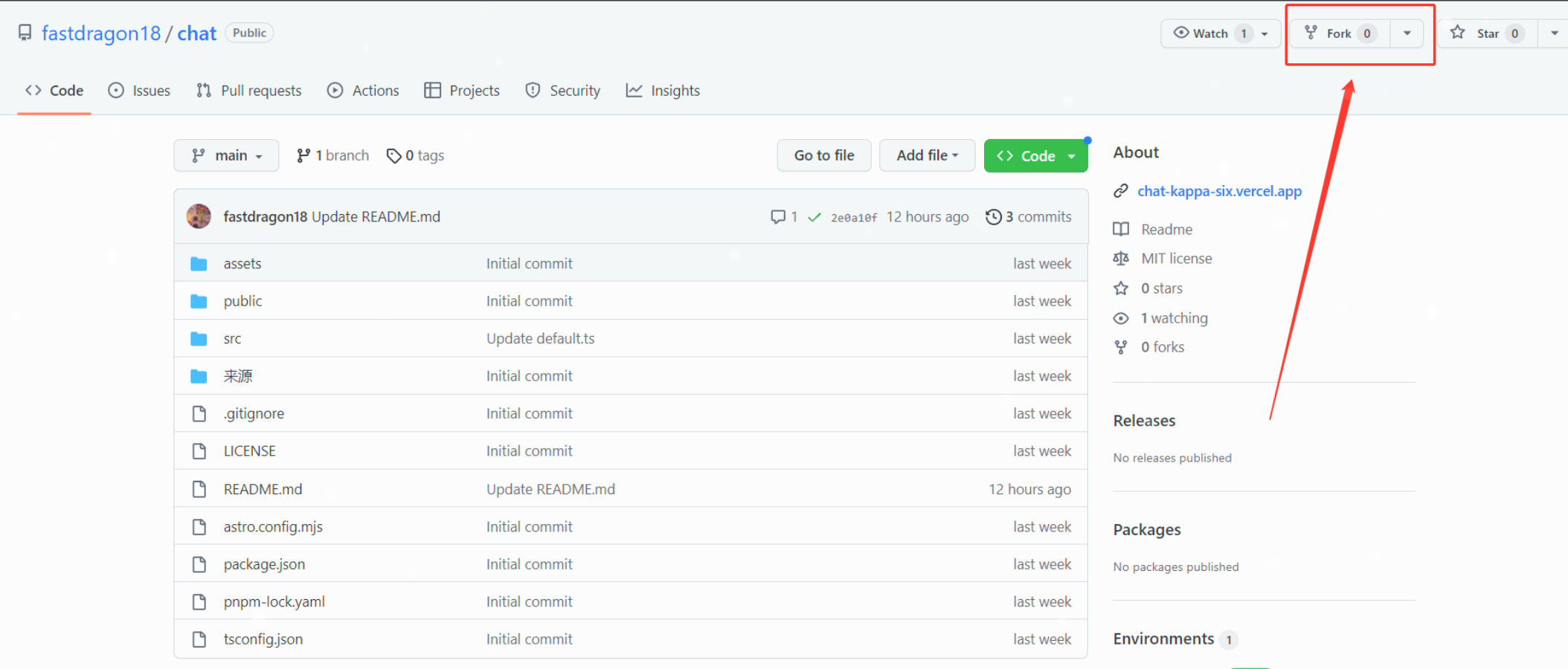This screenshot has height=669, width=1568.
Task: Expand the Fork options dropdown
Action: 1406,33
